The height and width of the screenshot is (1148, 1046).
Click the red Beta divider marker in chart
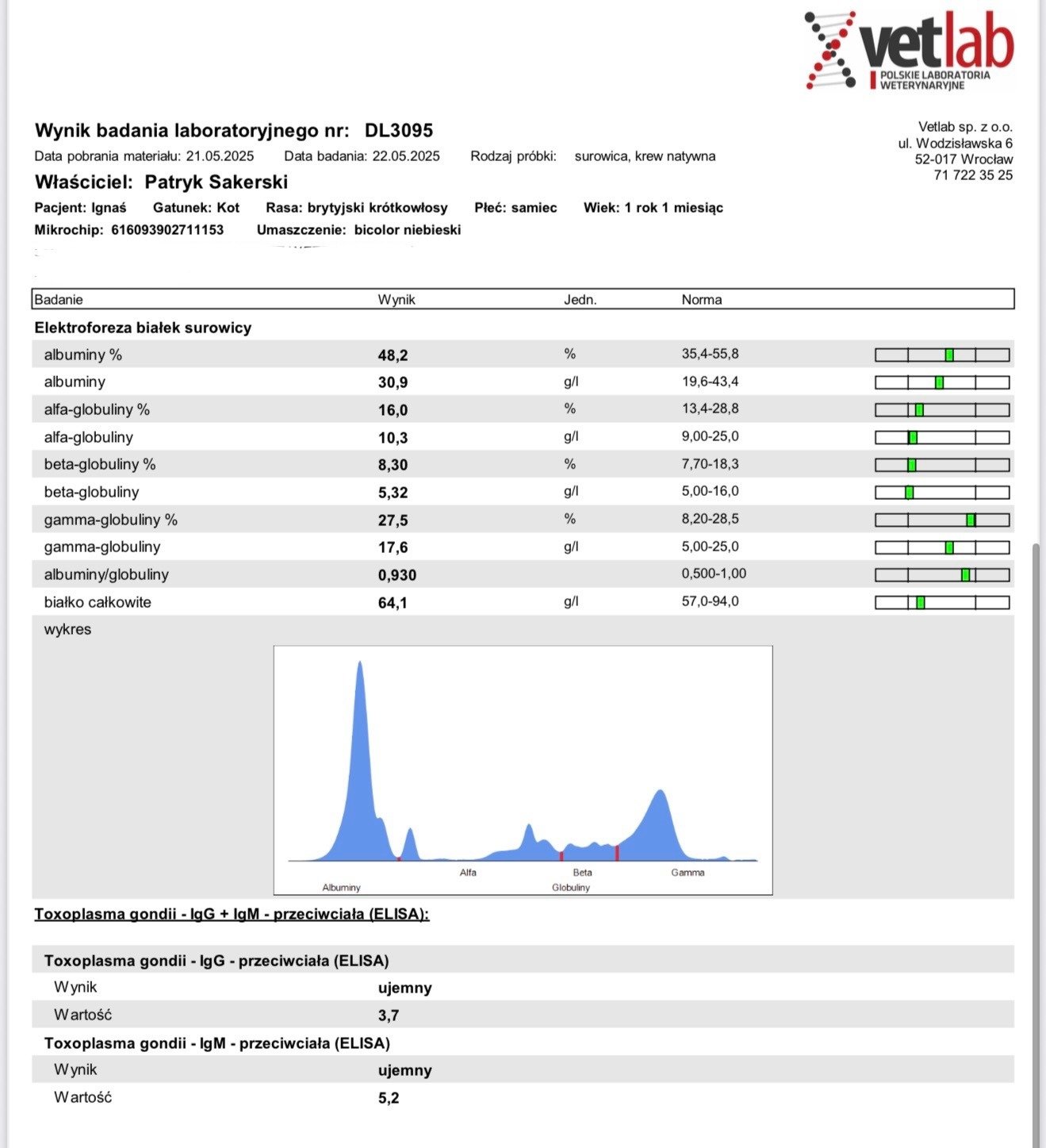pos(561,855)
